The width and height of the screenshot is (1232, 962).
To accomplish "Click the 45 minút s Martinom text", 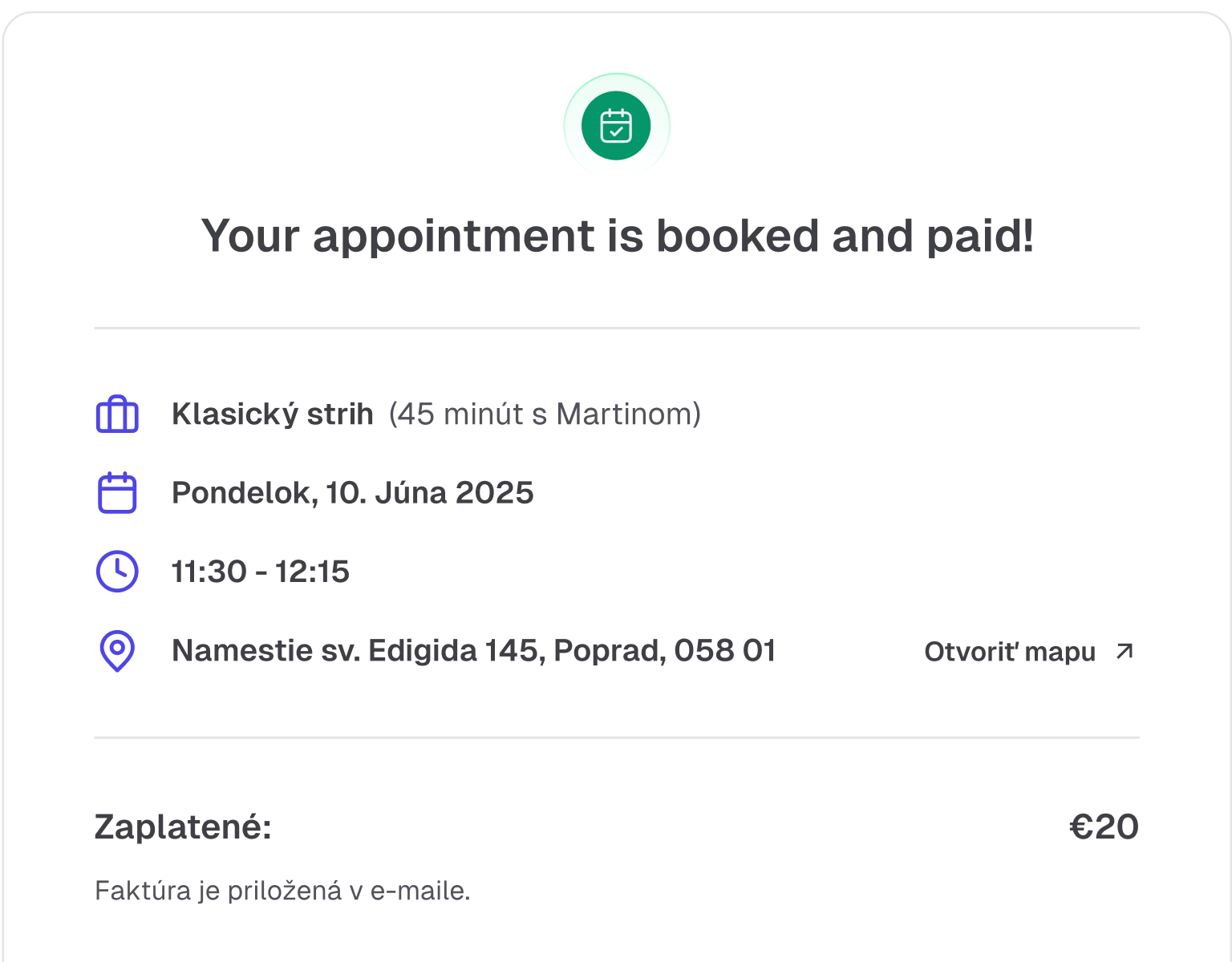I will (545, 414).
